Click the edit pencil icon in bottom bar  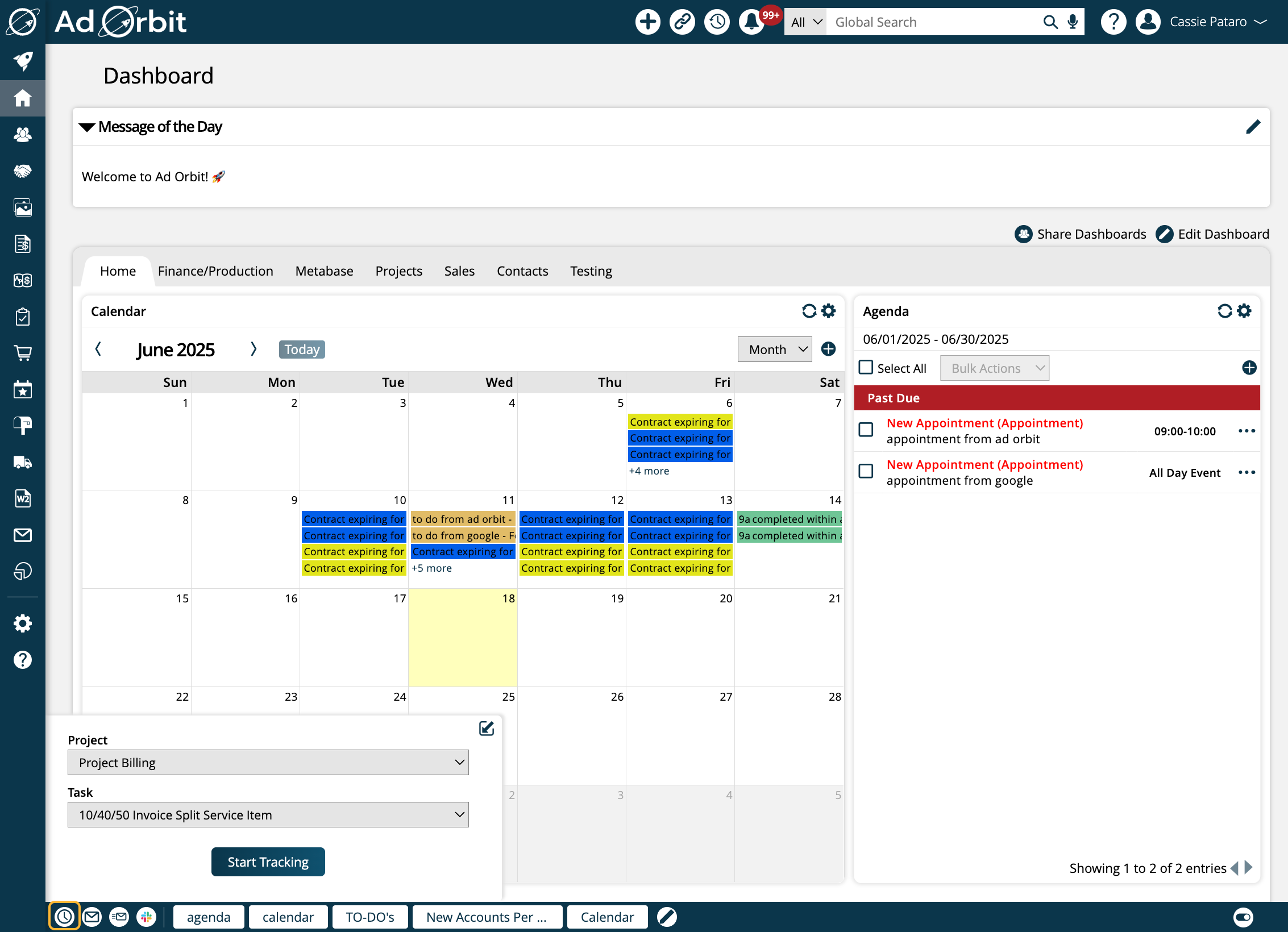coord(667,916)
